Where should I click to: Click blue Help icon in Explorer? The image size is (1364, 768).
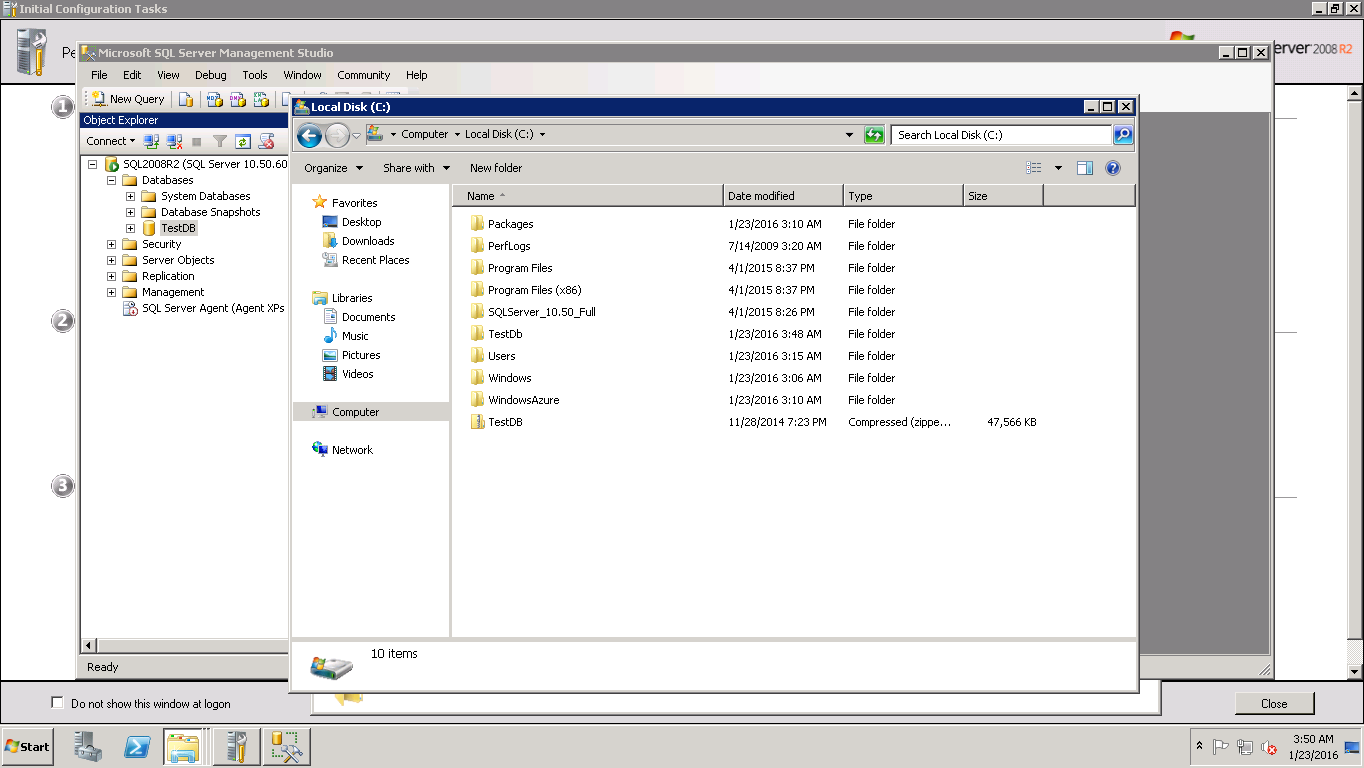point(1113,168)
